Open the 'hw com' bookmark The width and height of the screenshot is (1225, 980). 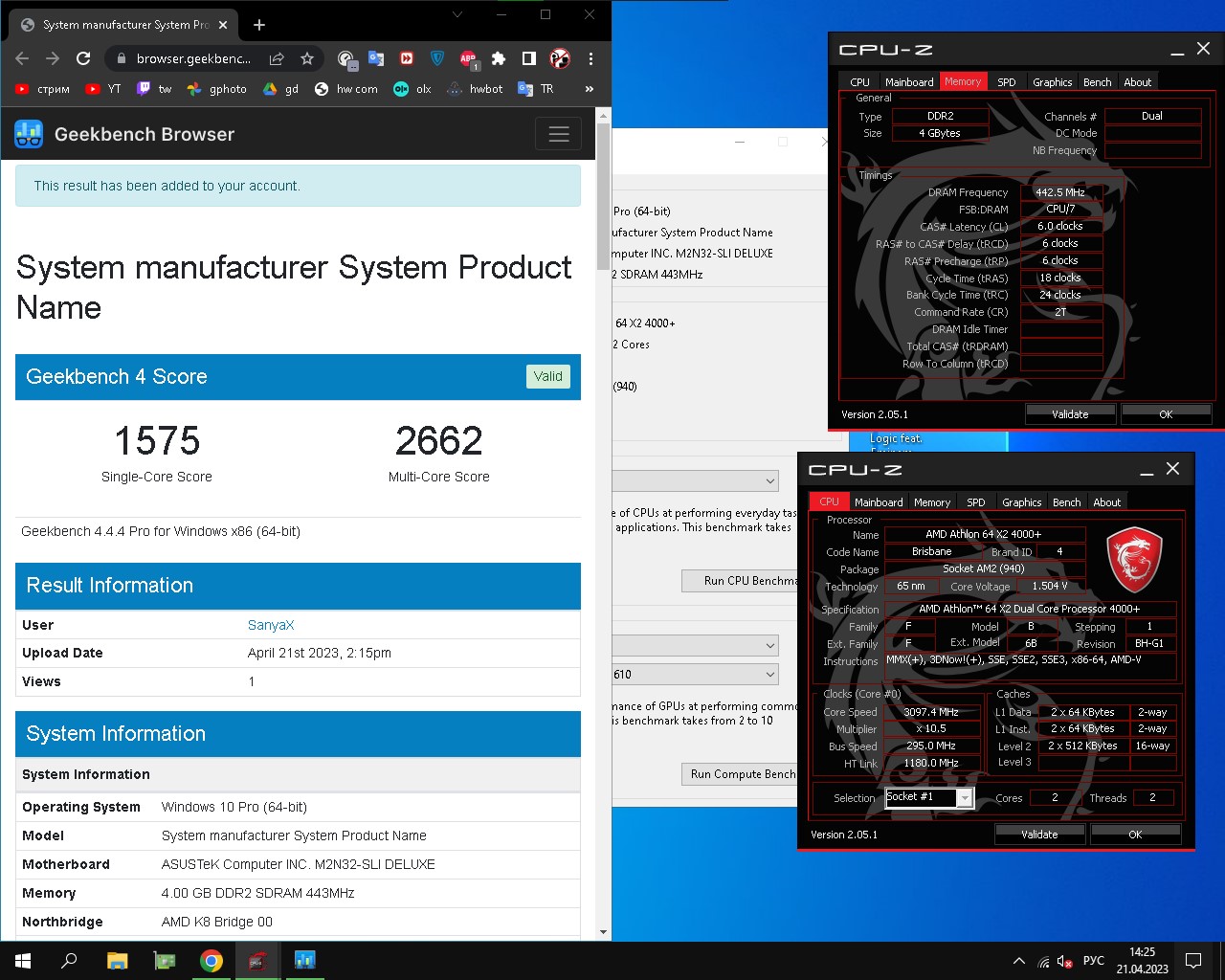pos(346,89)
